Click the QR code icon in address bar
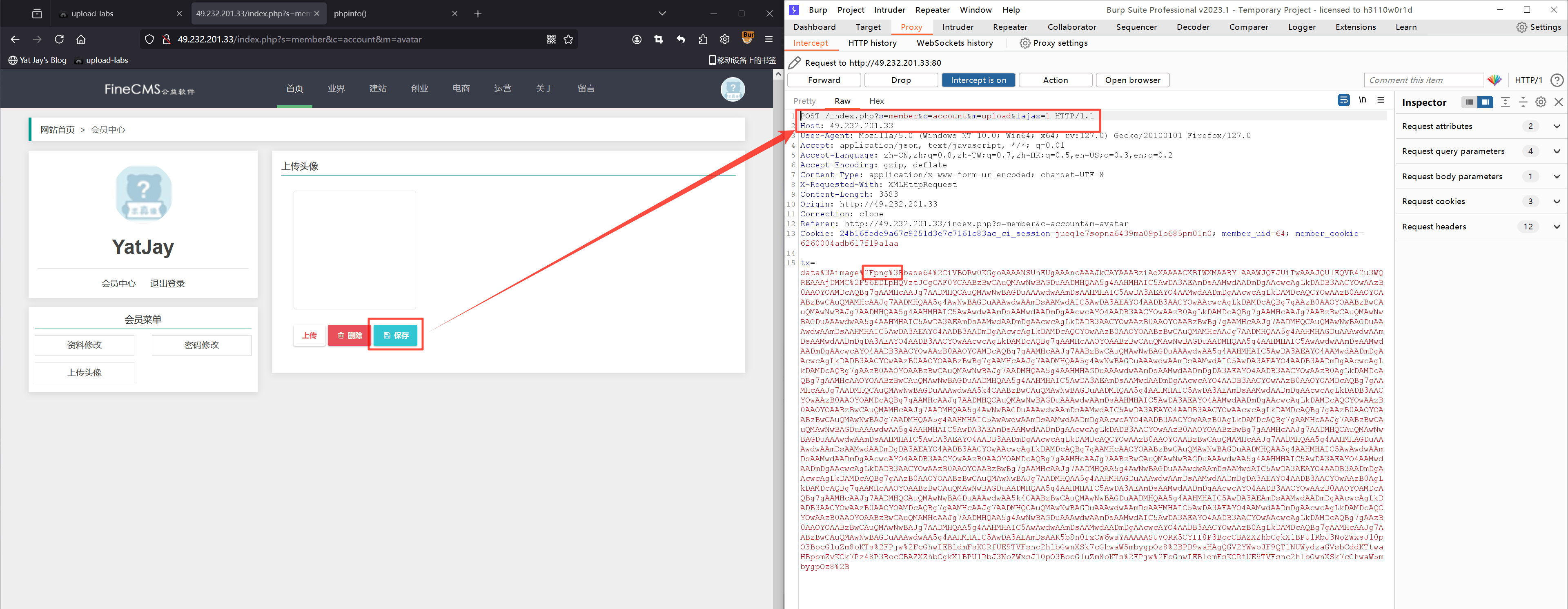Viewport: 1568px width, 609px height. [551, 40]
